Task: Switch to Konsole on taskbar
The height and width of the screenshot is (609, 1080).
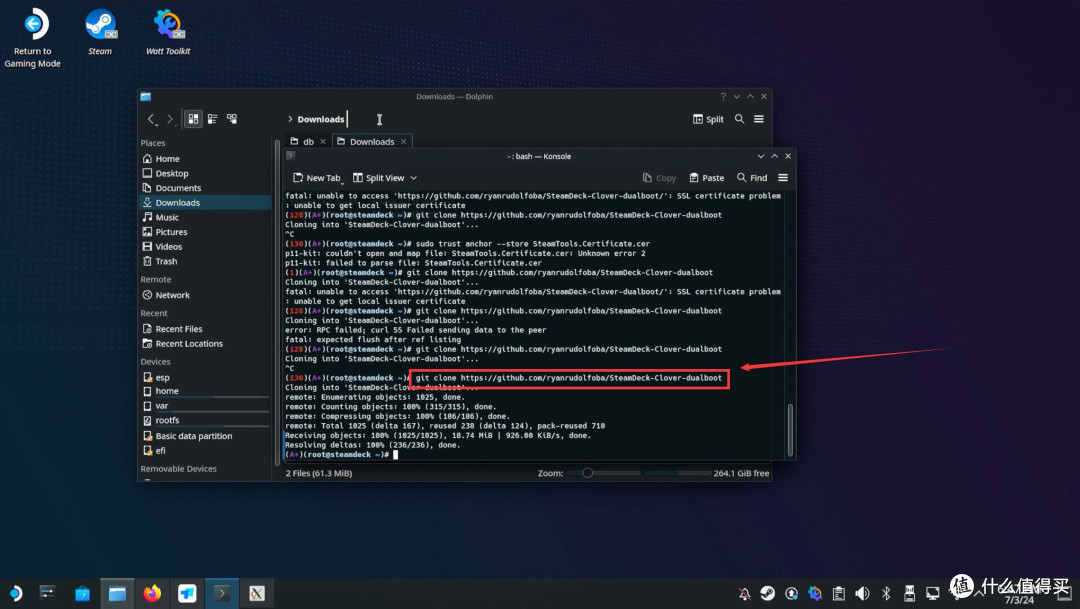Action: tap(222, 593)
